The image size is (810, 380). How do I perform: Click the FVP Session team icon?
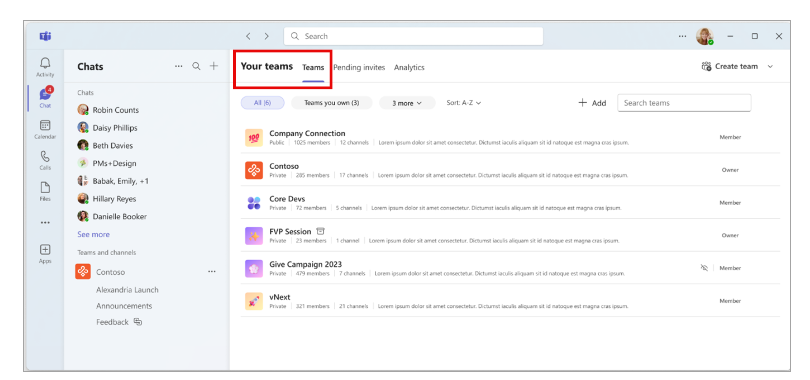coord(254,236)
